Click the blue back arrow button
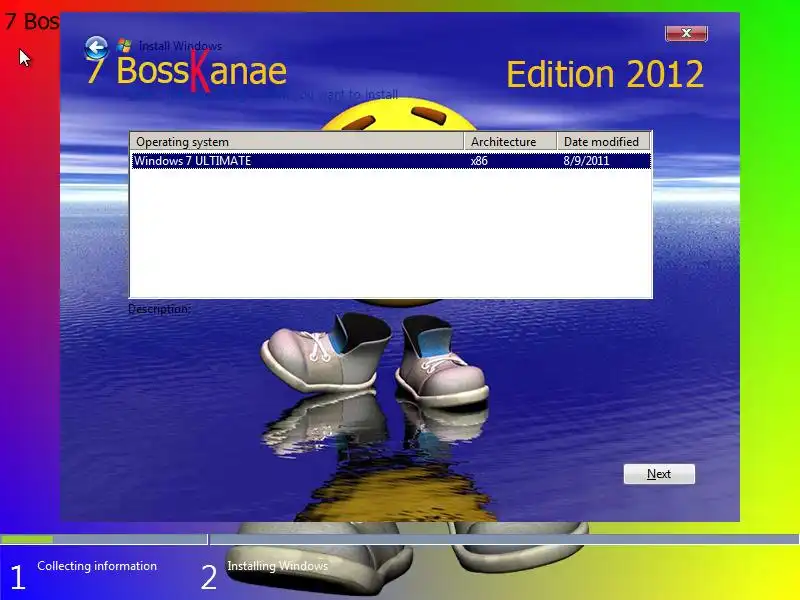Screen dimensions: 800x600 click(96, 48)
